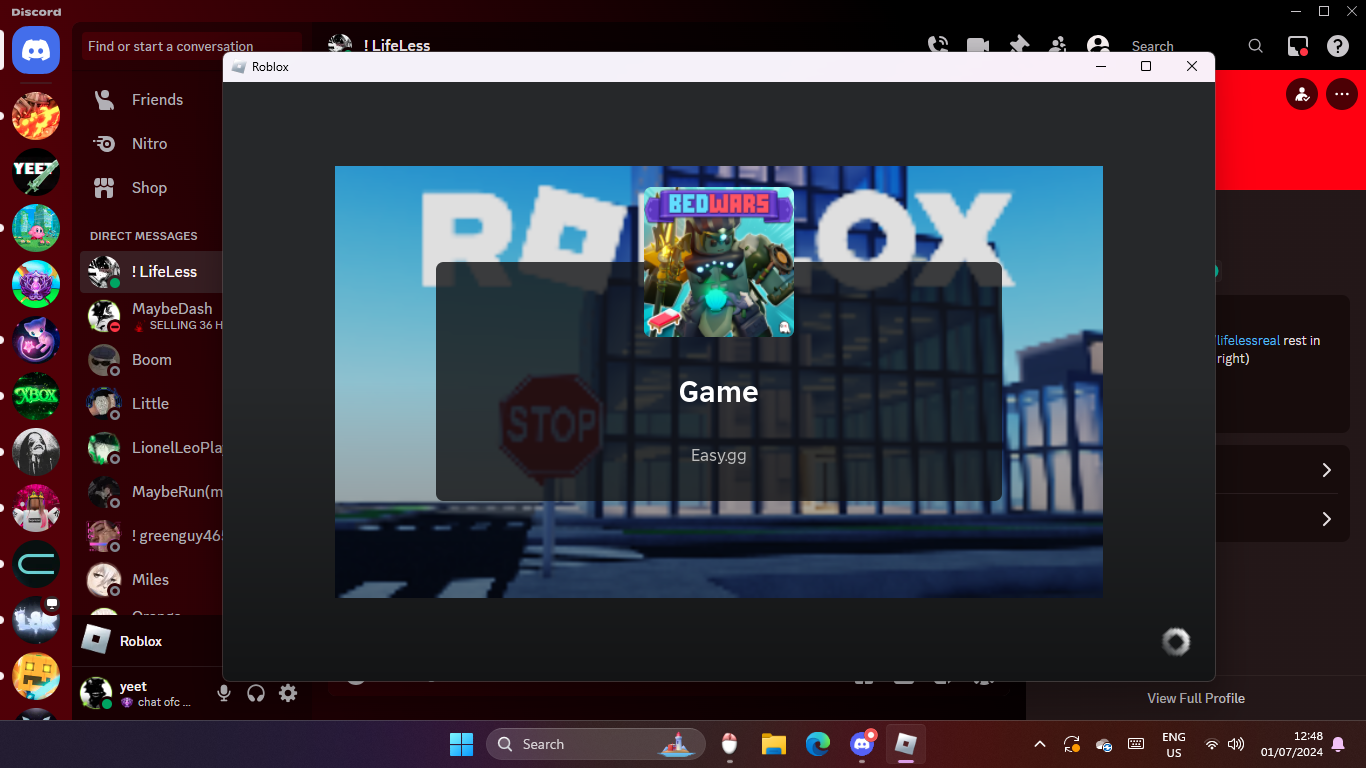Screen dimensions: 1366x768
Task: Open File Explorer from the taskbar
Action: (773, 744)
